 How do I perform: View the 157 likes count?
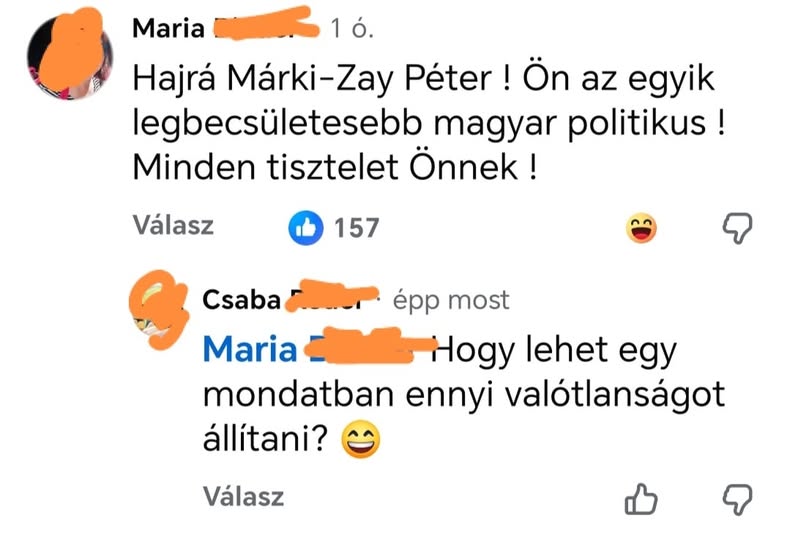click(355, 228)
